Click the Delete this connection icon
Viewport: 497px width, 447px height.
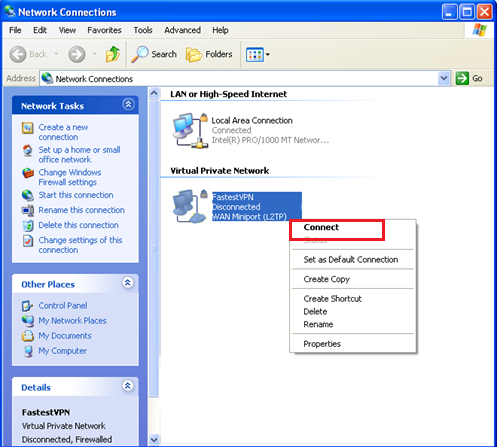coord(28,226)
